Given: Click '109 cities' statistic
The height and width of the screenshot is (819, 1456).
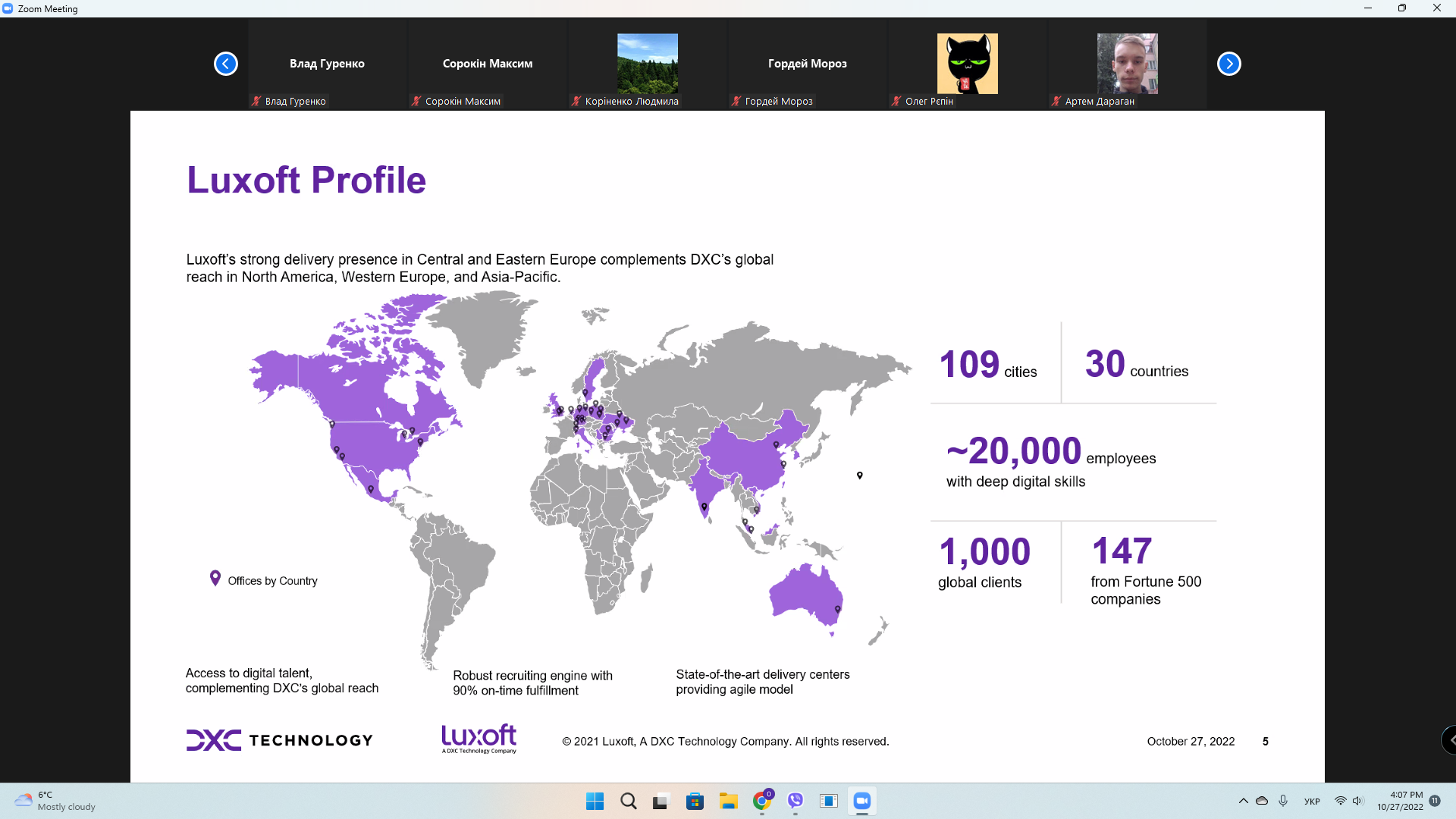Looking at the screenshot, I should (x=987, y=365).
